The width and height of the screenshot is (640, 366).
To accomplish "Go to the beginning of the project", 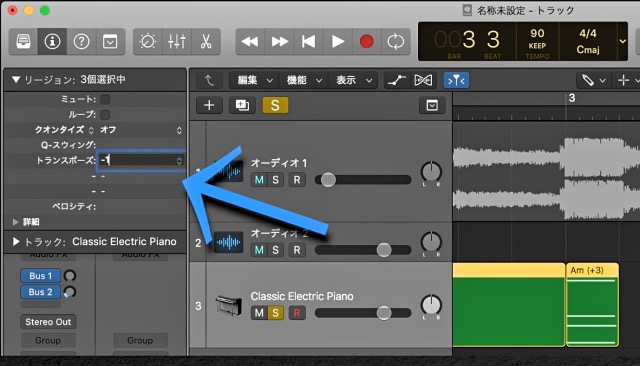I will coord(308,41).
